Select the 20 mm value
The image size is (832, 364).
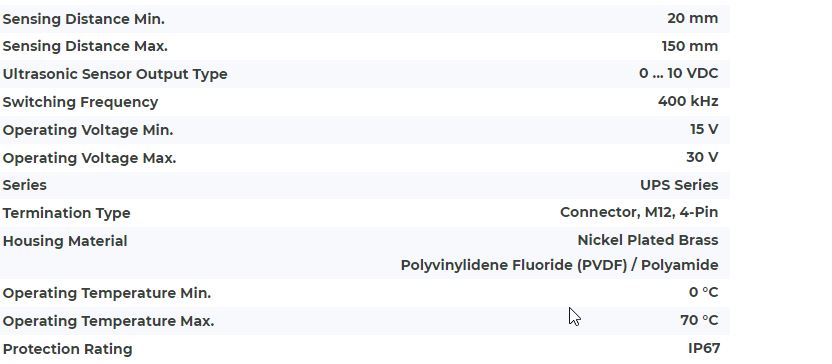click(x=692, y=19)
